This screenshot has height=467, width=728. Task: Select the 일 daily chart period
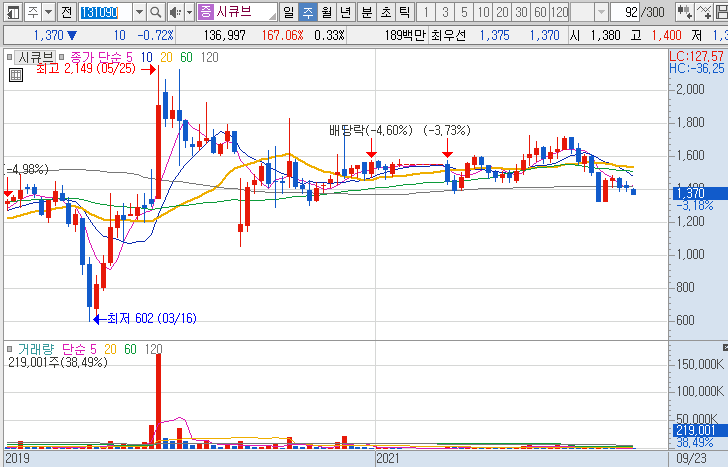pos(289,12)
